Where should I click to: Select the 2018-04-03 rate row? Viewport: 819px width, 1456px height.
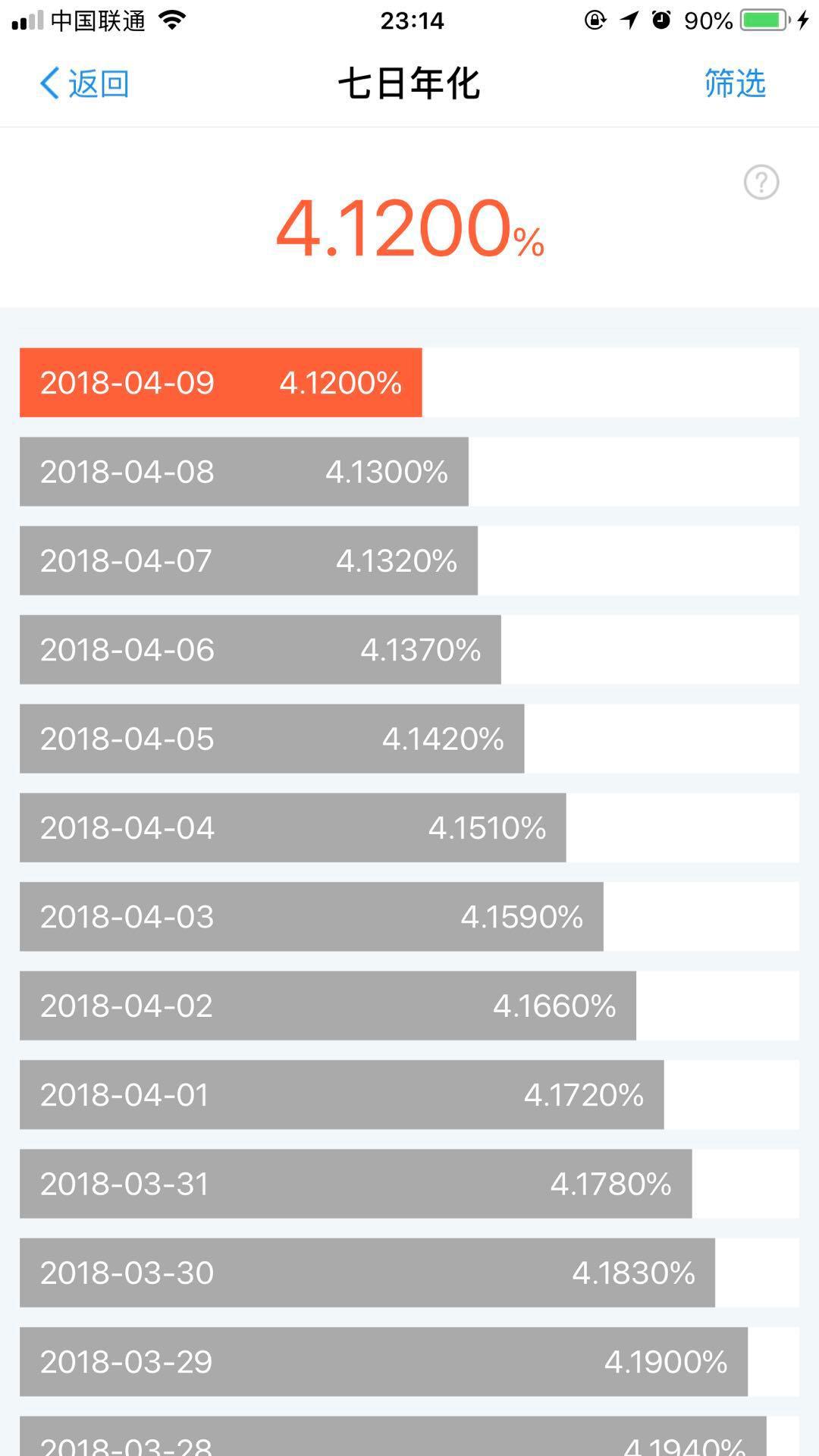(311, 917)
